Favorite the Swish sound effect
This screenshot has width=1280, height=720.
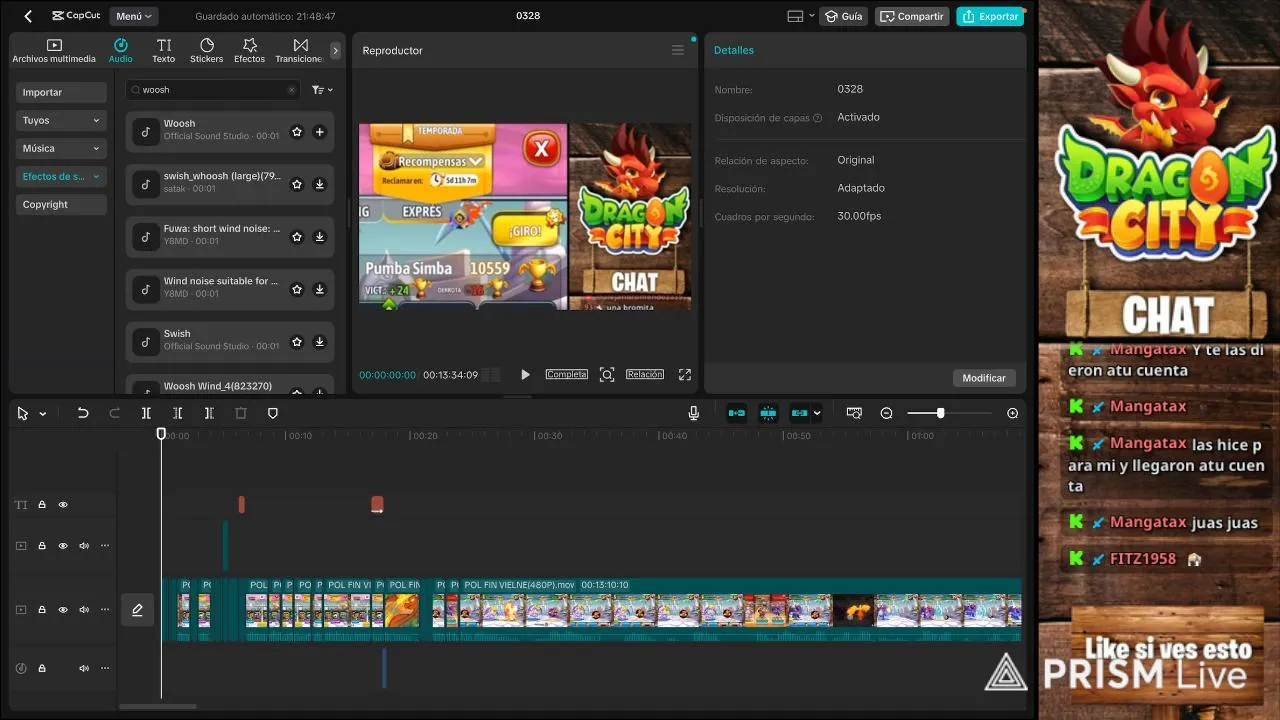pyautogui.click(x=297, y=342)
